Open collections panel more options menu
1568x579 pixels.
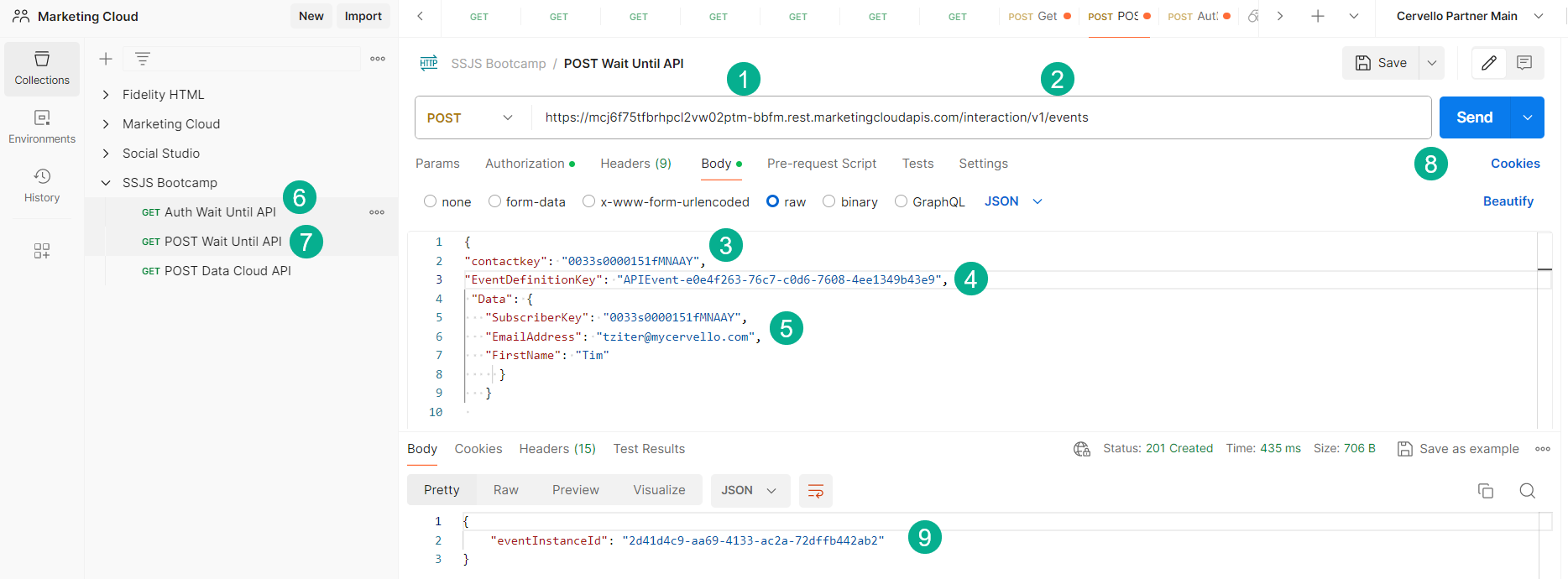point(378,59)
